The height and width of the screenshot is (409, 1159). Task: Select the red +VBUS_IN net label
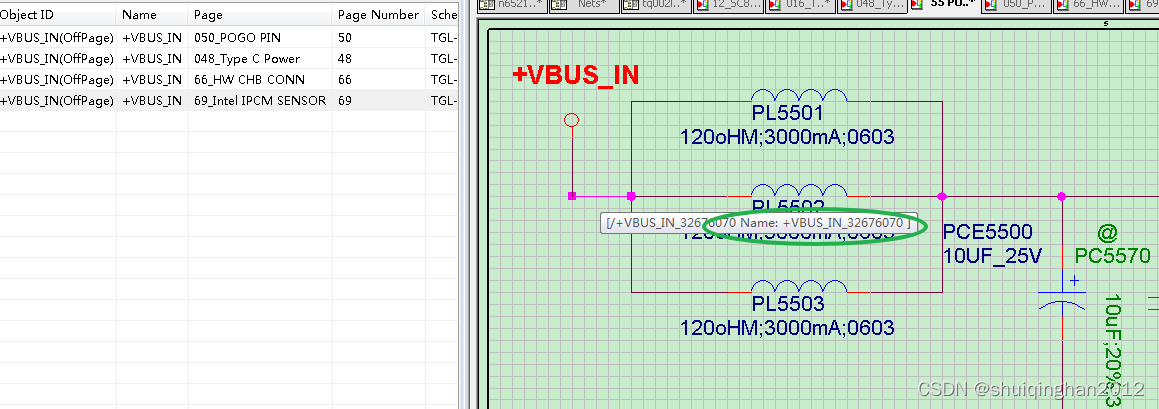pos(575,75)
